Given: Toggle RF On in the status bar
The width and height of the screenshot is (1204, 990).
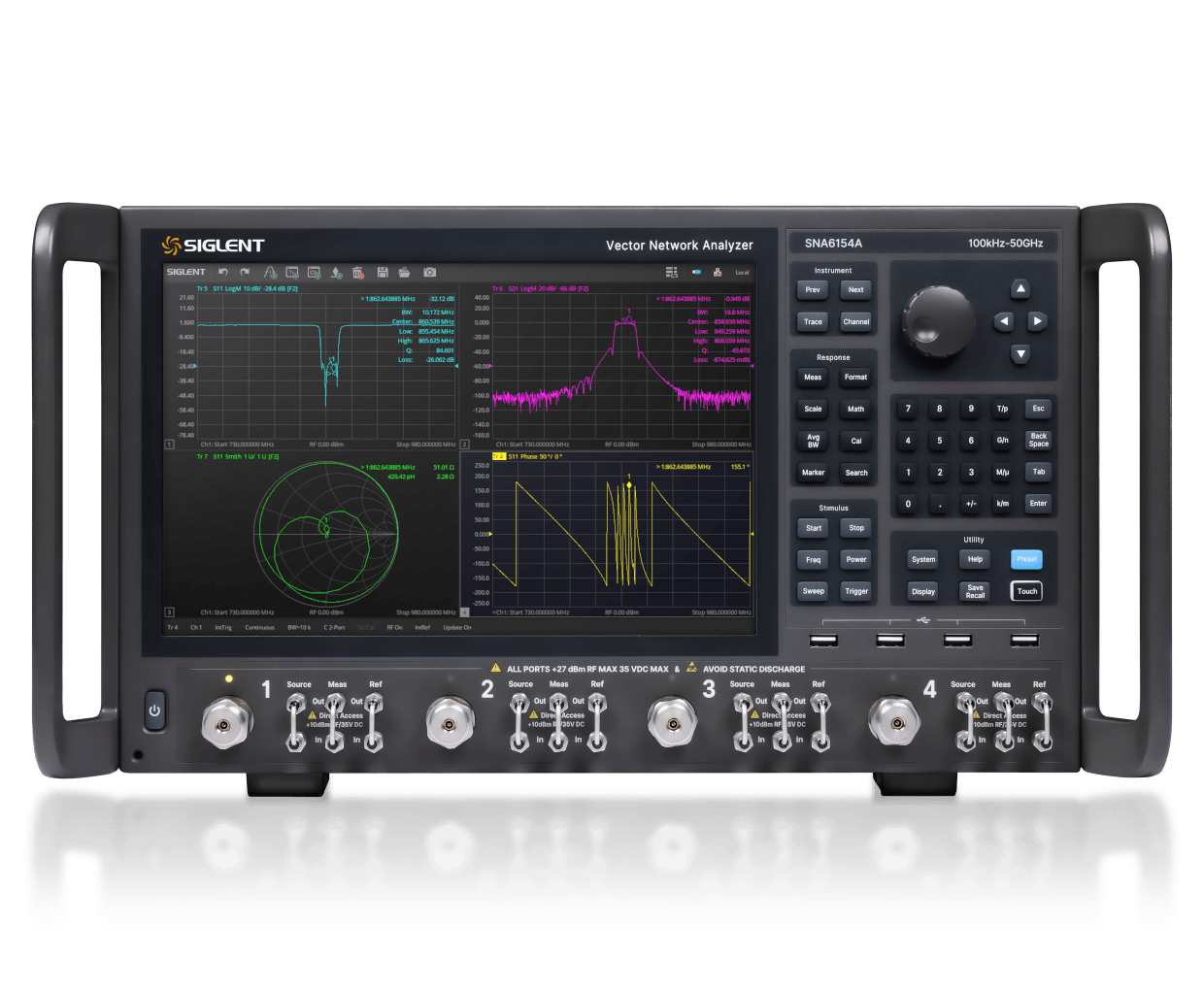Looking at the screenshot, I should pyautogui.click(x=395, y=627).
